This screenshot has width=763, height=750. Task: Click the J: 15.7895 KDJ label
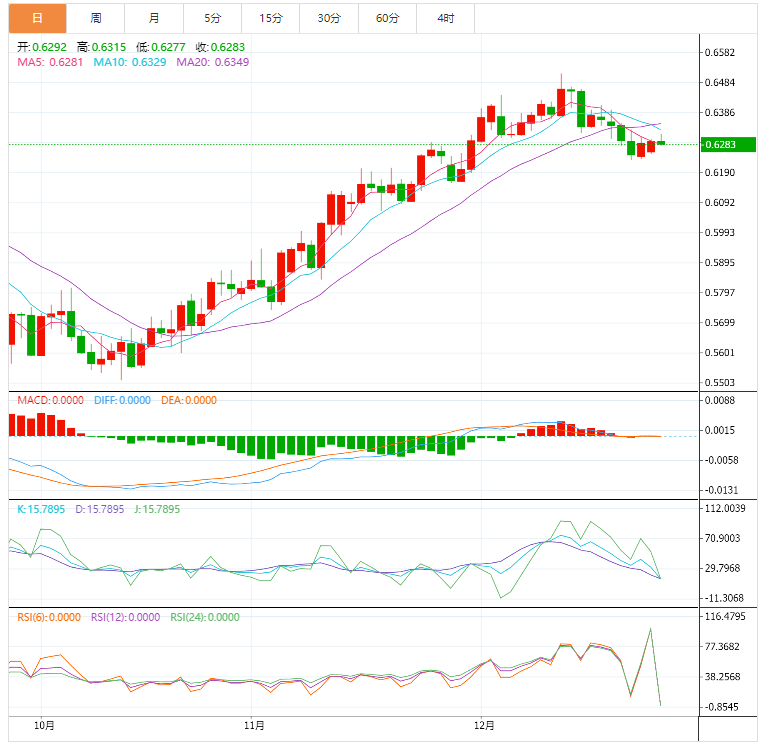point(157,509)
